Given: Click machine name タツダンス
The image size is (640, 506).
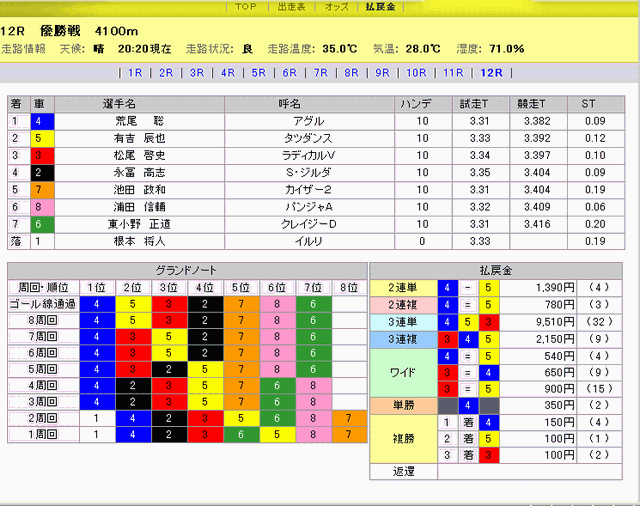Looking at the screenshot, I should tap(309, 138).
